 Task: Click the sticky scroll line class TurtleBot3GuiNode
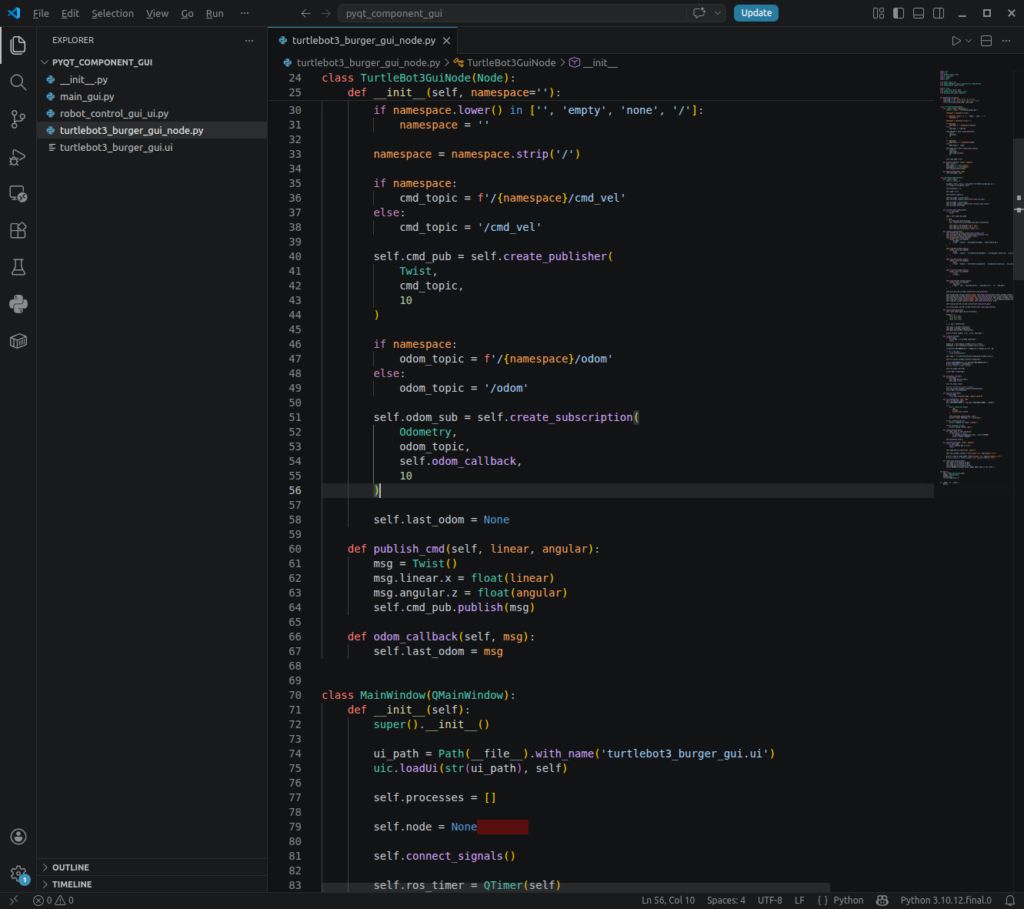pos(418,78)
